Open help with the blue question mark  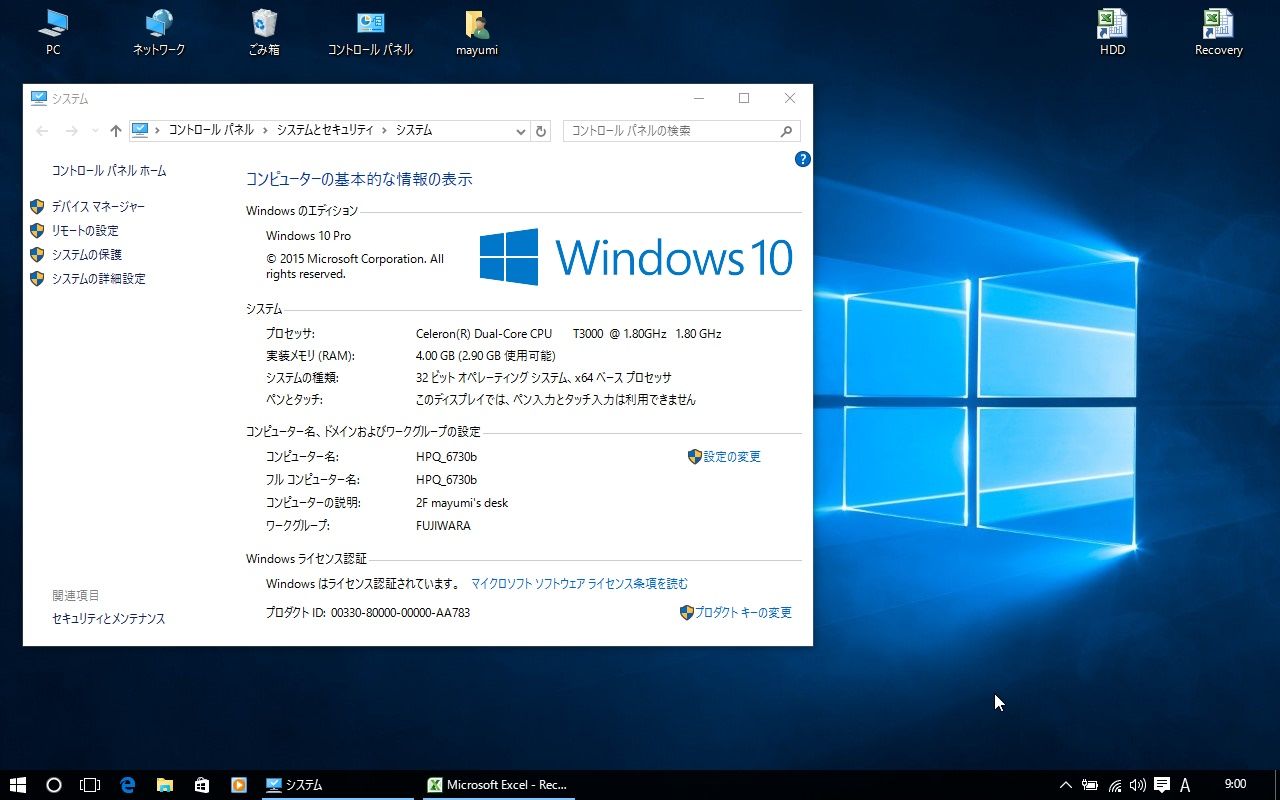(x=802, y=159)
